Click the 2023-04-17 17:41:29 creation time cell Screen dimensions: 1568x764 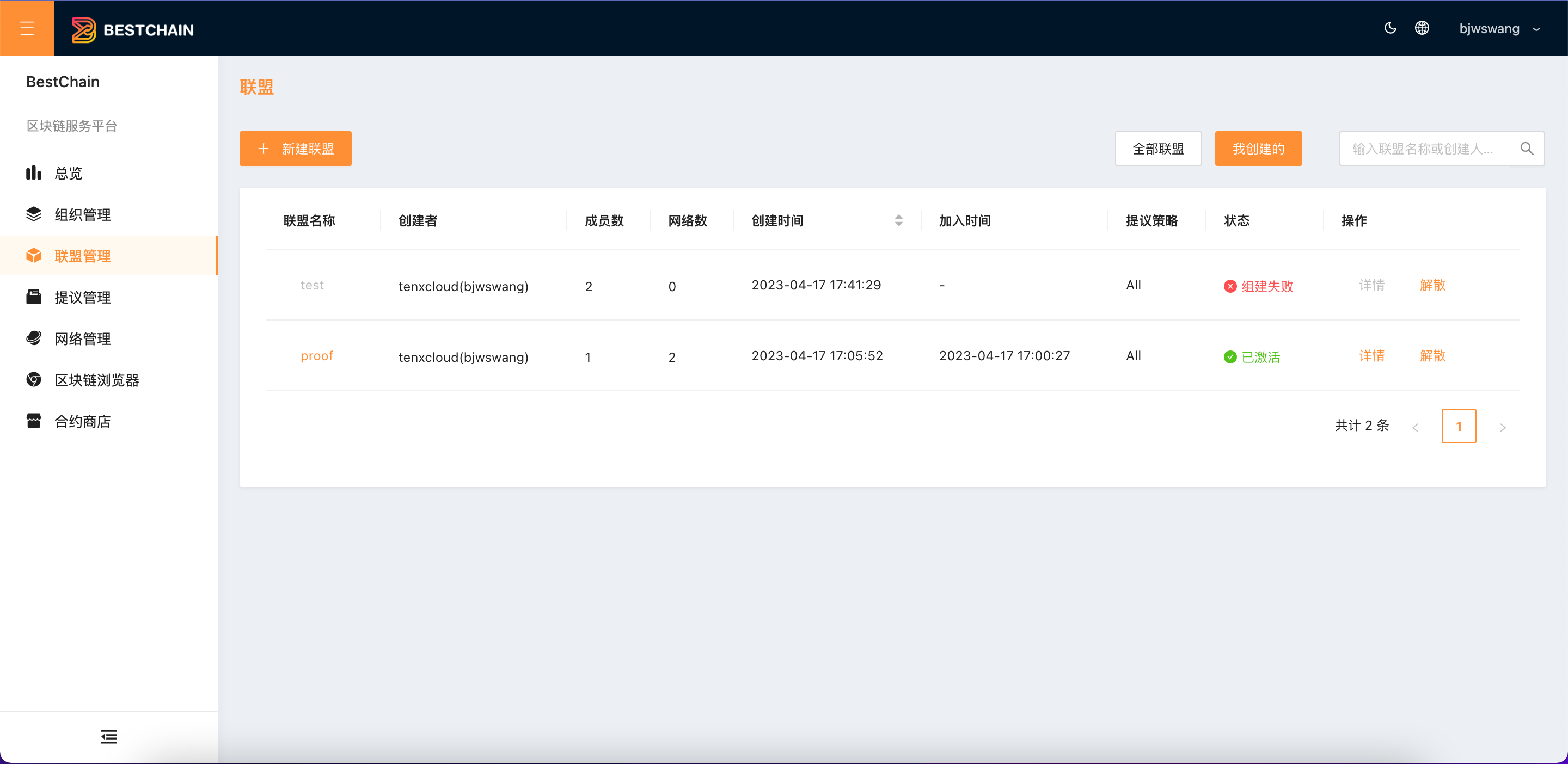[816, 285]
